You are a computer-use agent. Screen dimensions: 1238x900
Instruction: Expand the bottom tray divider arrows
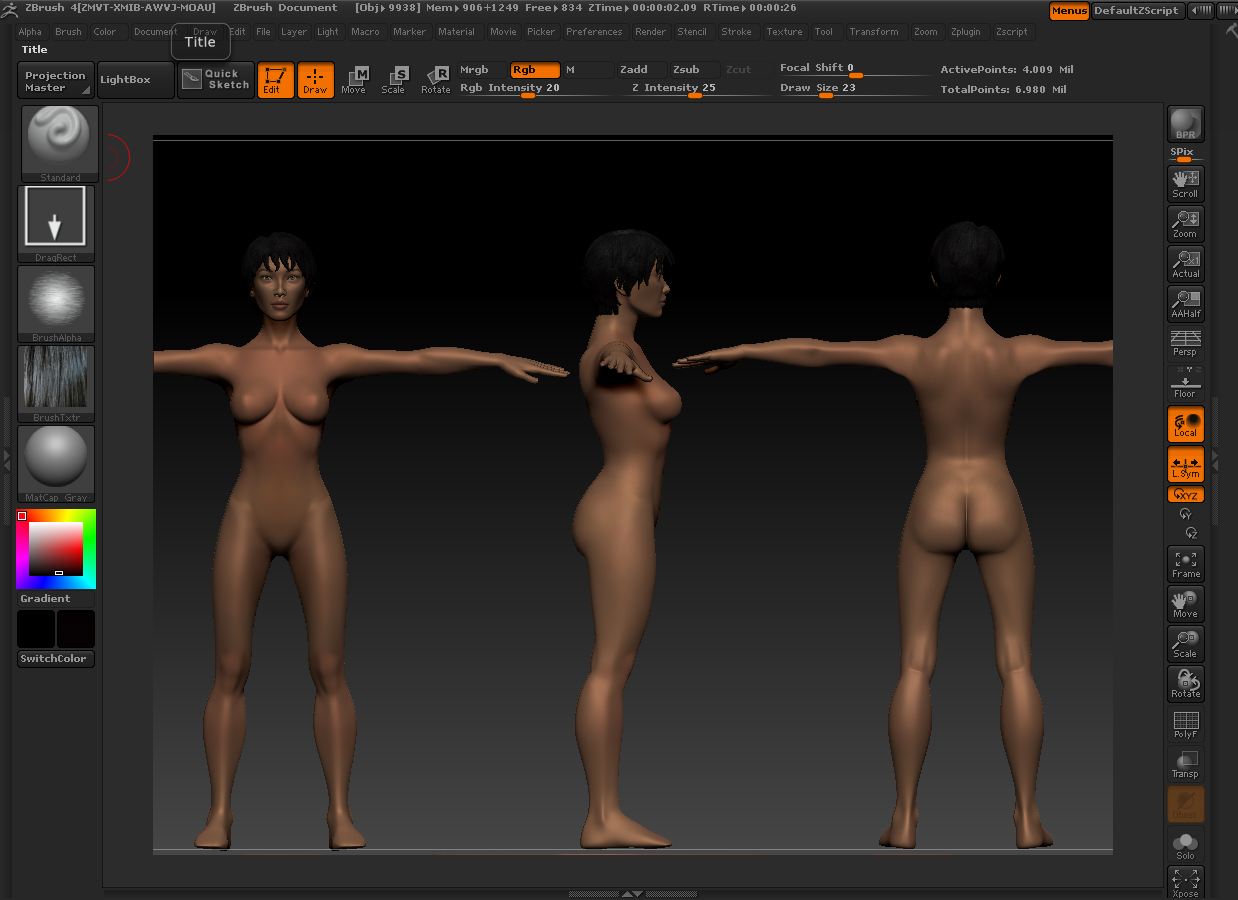click(x=631, y=893)
